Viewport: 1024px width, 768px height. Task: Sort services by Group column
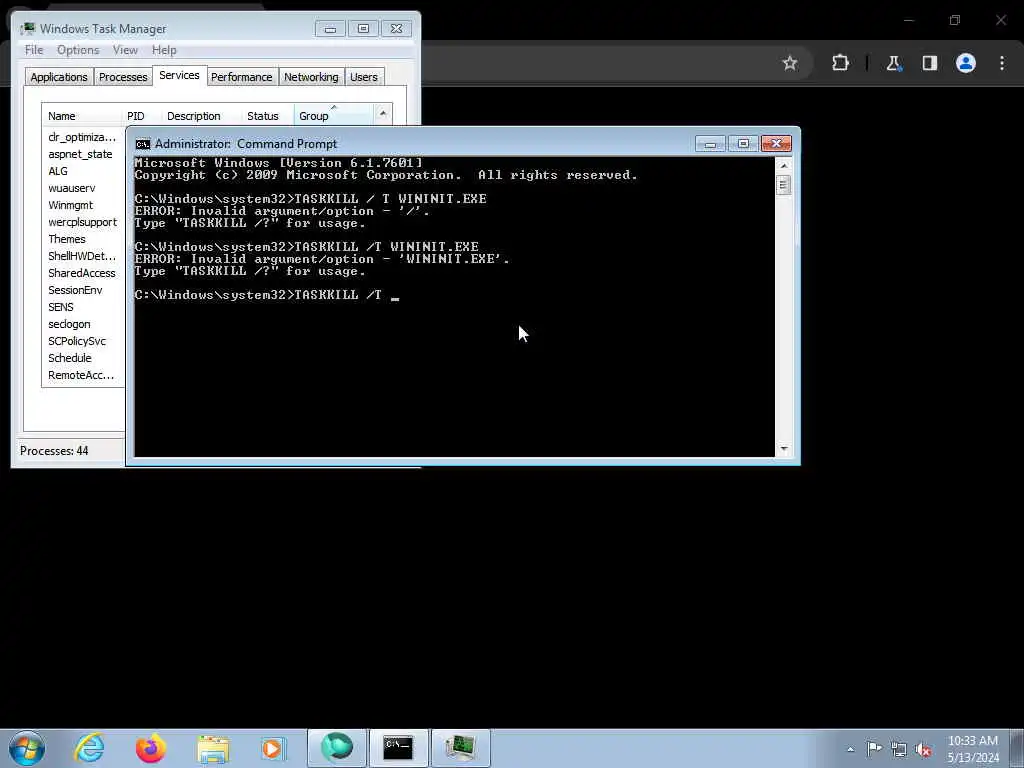(333, 116)
